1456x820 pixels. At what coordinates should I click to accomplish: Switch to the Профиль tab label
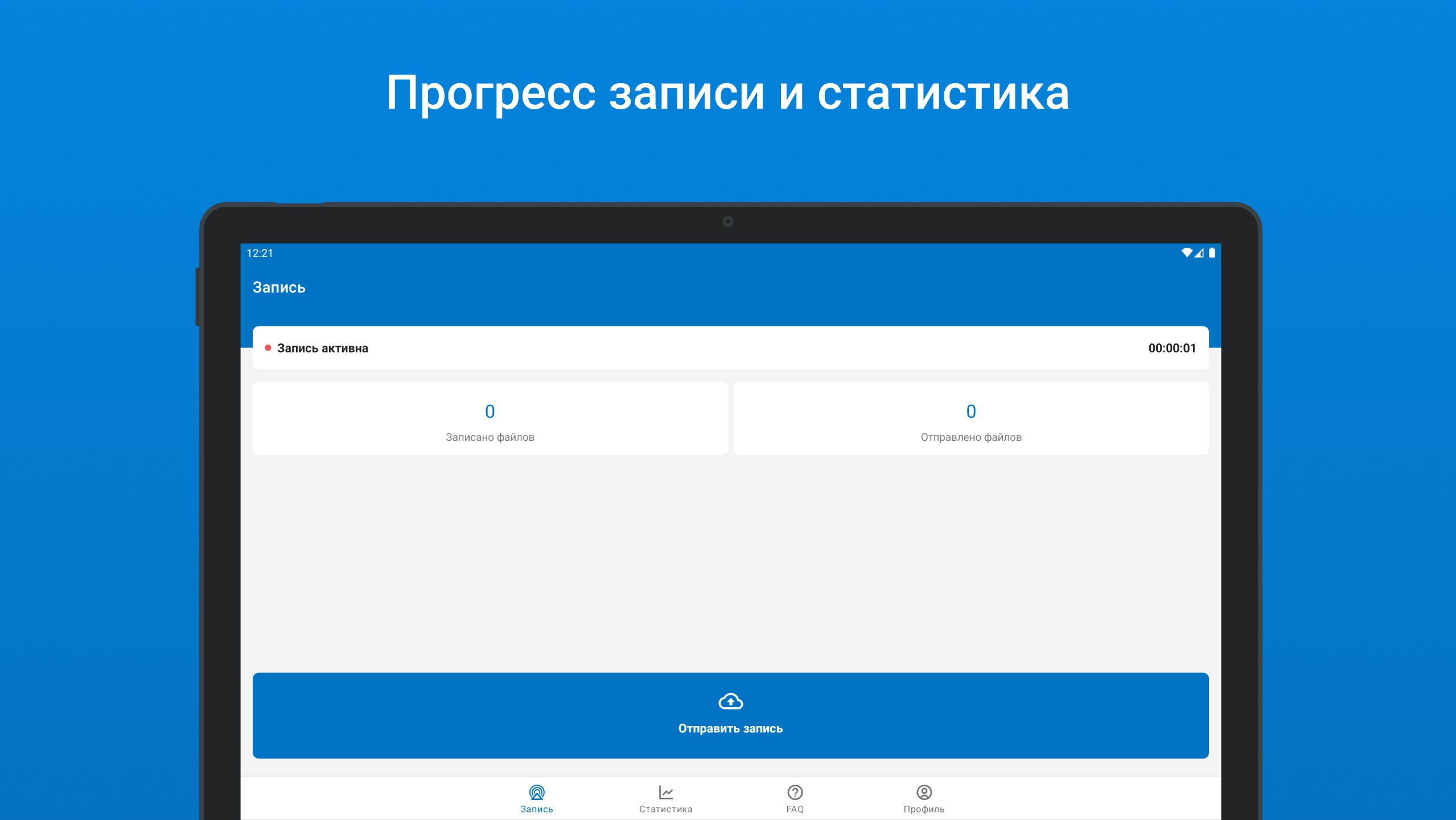tap(924, 809)
